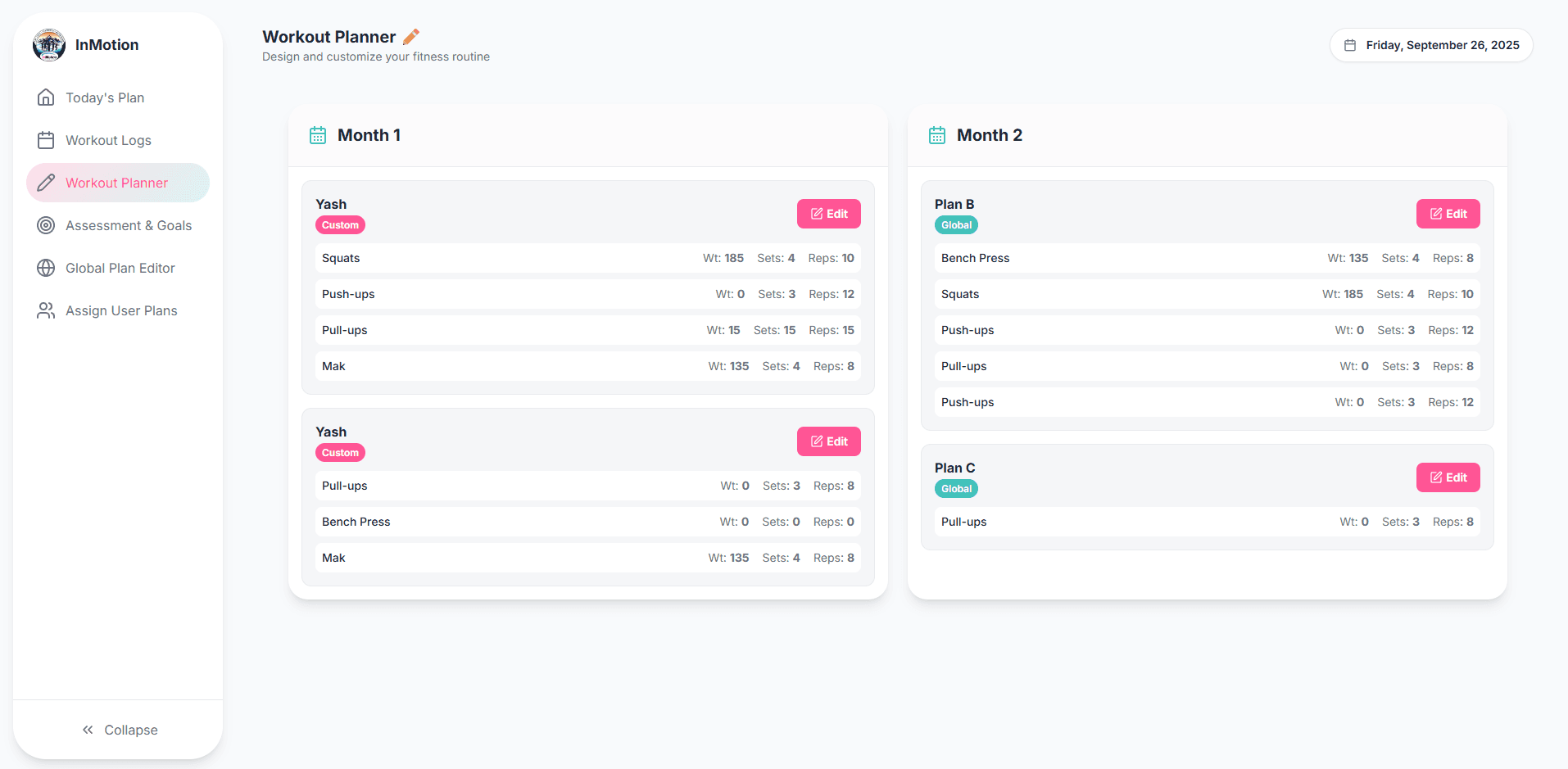The image size is (1568, 769).
Task: Click the home icon beside Today's Plan
Action: 46,97
